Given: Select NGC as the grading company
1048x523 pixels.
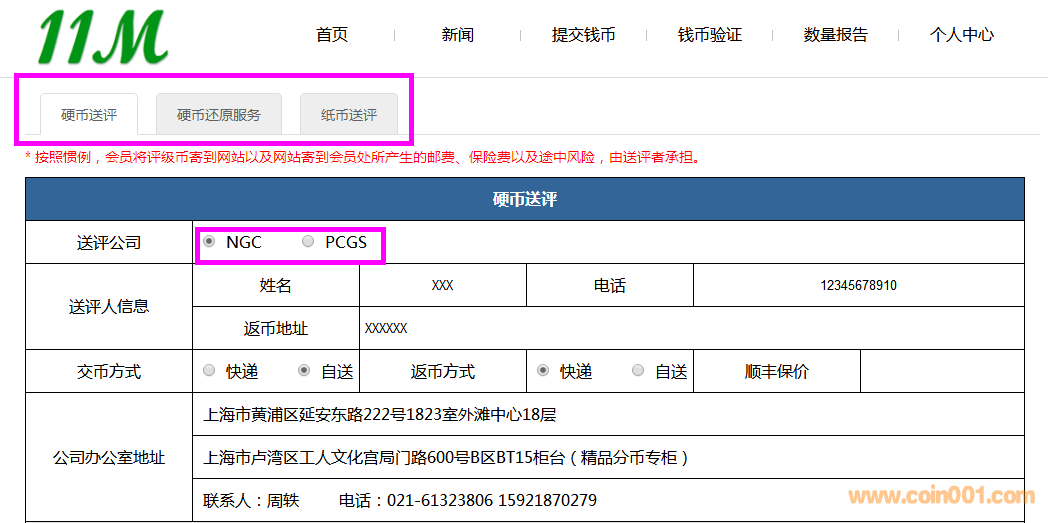Looking at the screenshot, I should (209, 242).
